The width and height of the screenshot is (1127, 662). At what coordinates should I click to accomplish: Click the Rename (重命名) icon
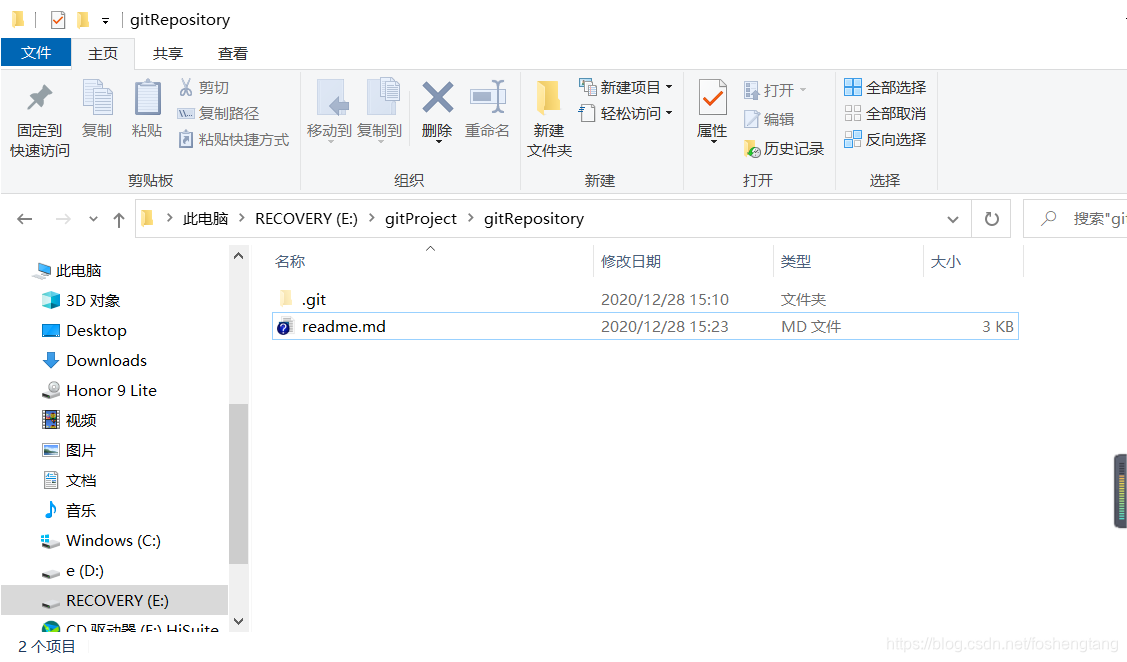pyautogui.click(x=487, y=98)
